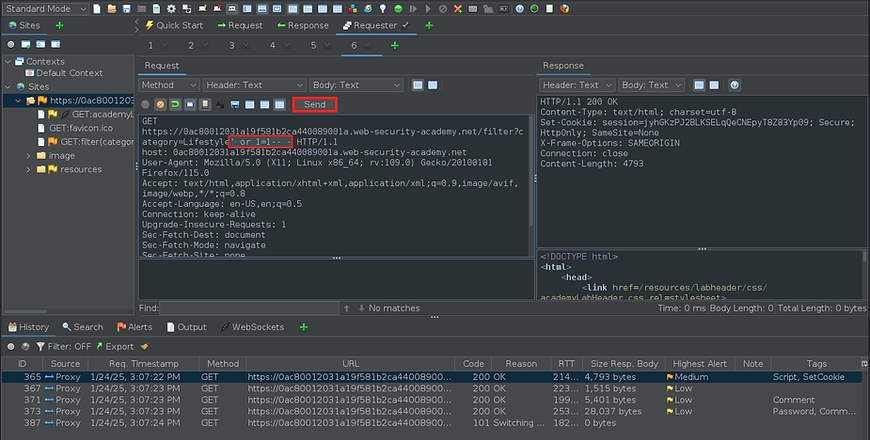
Task: Click grey circle in request toolbar
Action: pyautogui.click(x=145, y=104)
